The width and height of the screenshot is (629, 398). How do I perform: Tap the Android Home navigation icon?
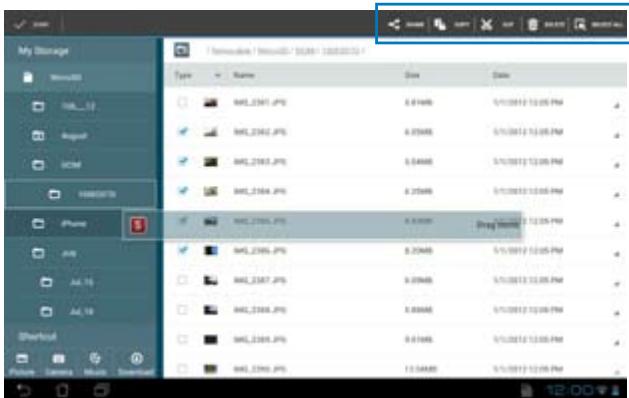coord(63,390)
